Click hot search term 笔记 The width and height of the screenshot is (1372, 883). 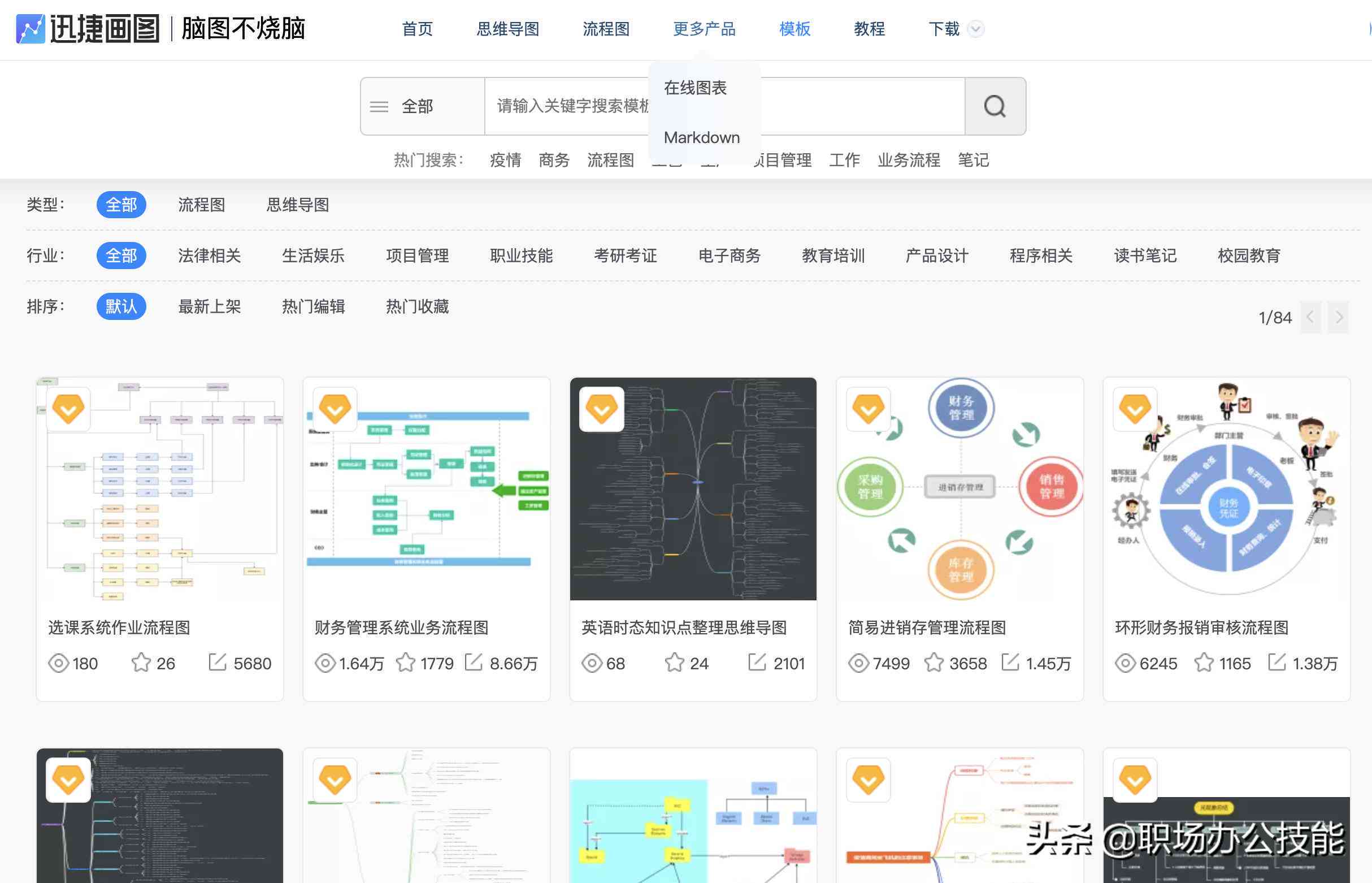(x=973, y=160)
